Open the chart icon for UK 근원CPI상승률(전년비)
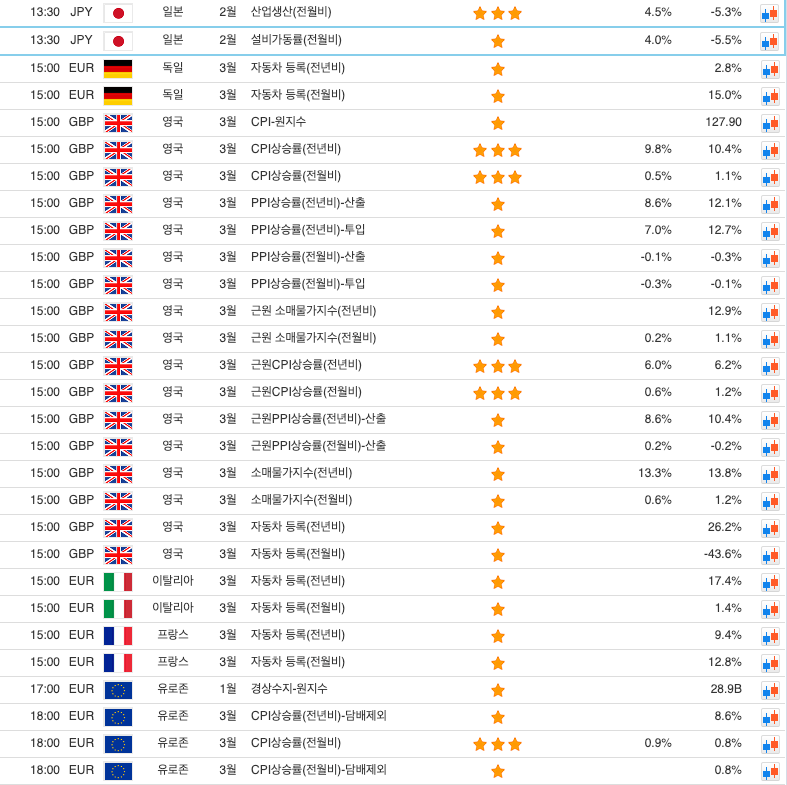 click(x=769, y=366)
